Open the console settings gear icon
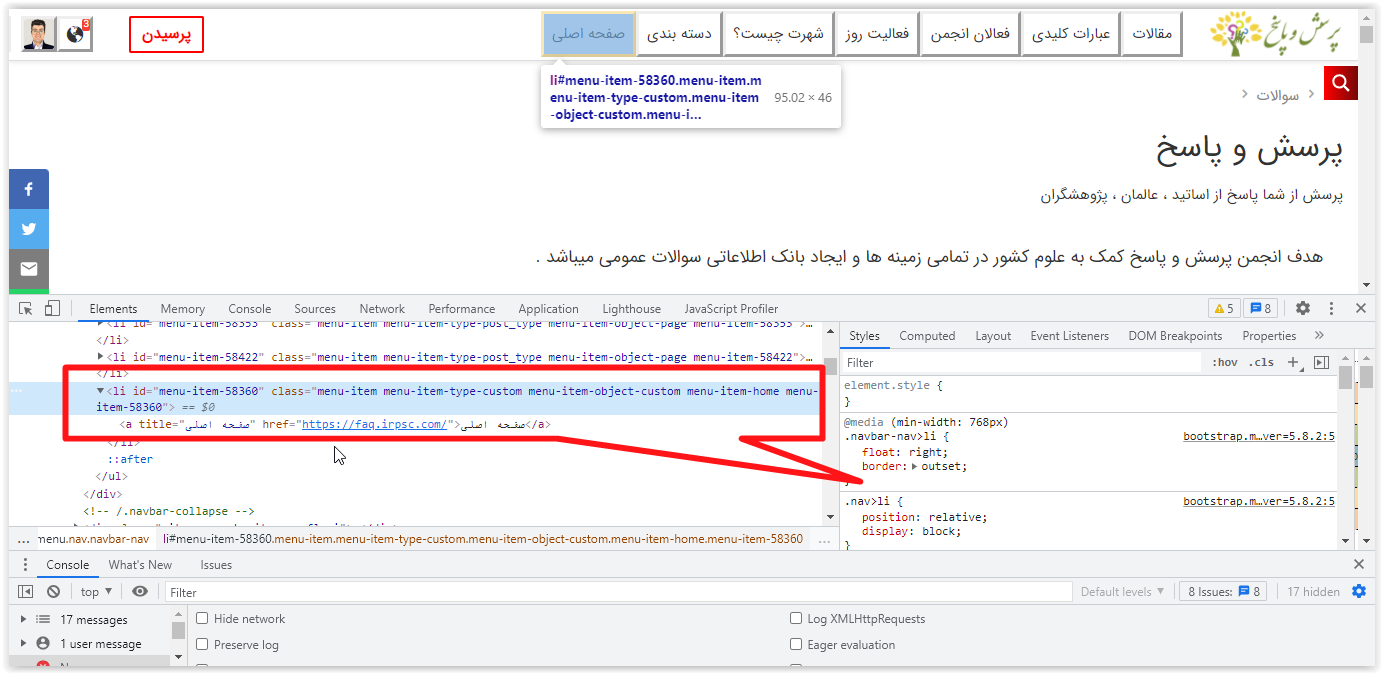The image size is (1383, 674). tap(1358, 592)
